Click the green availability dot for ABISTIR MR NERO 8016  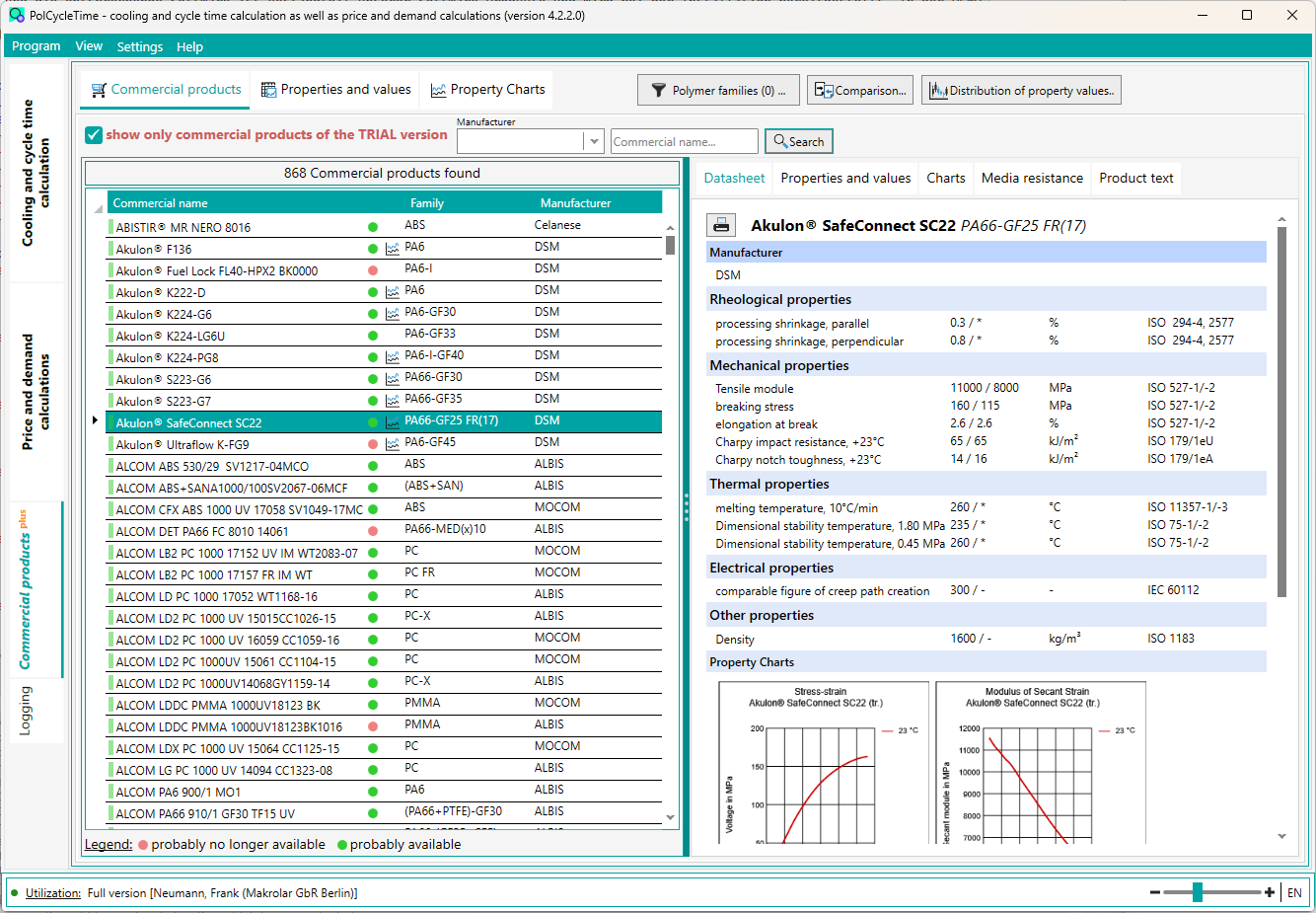tap(373, 227)
